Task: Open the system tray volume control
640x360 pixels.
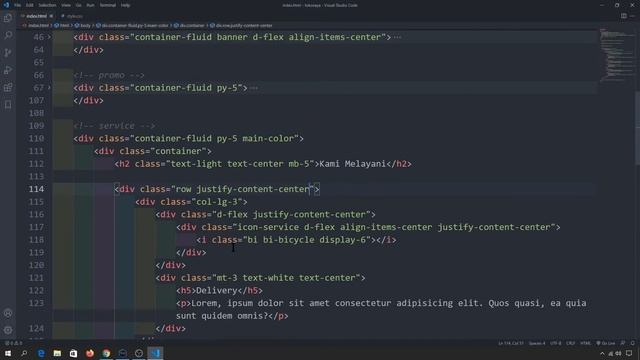Action: click(619, 353)
